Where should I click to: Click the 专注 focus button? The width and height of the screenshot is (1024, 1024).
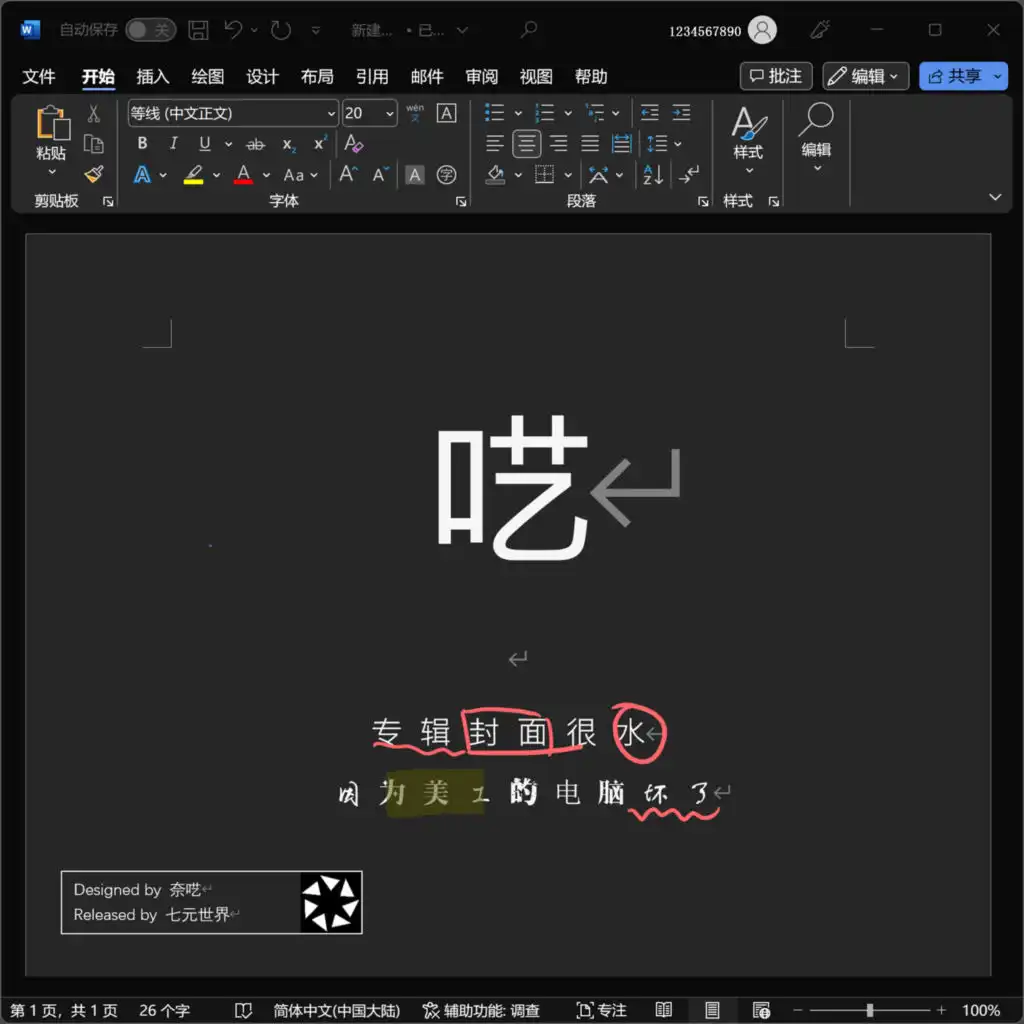point(601,1010)
